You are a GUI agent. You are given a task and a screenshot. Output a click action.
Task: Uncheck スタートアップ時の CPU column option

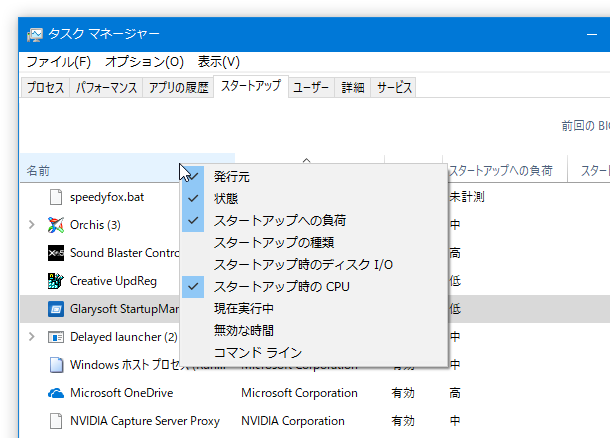pos(314,287)
